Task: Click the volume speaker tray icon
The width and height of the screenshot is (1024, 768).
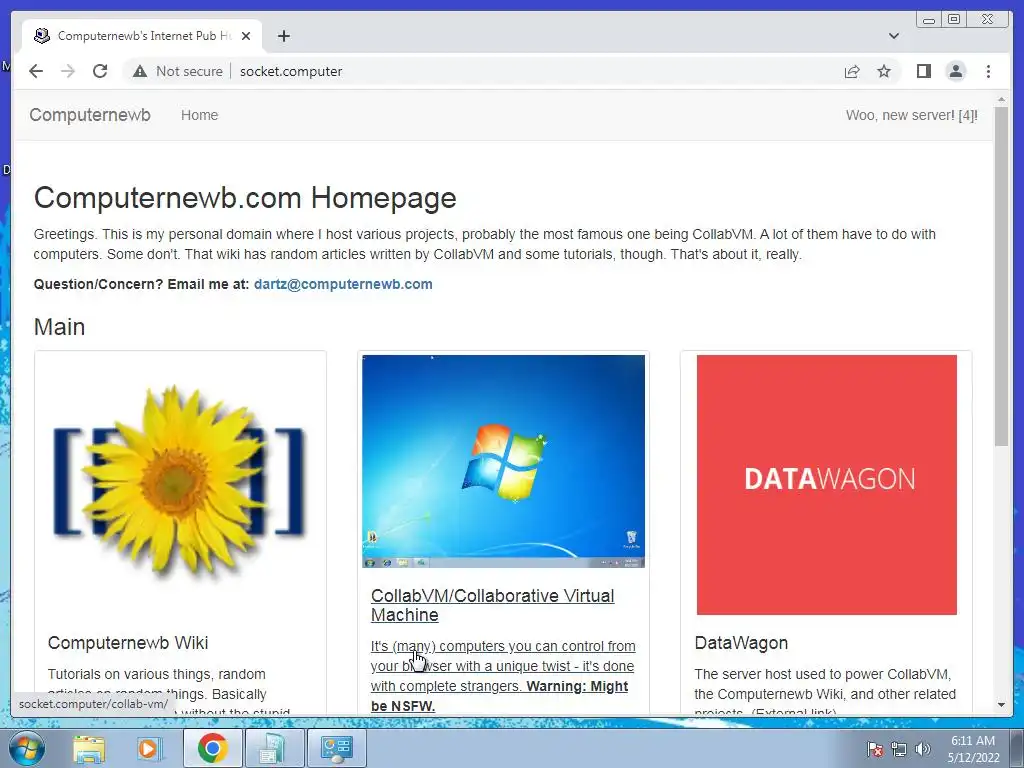Action: 923,749
